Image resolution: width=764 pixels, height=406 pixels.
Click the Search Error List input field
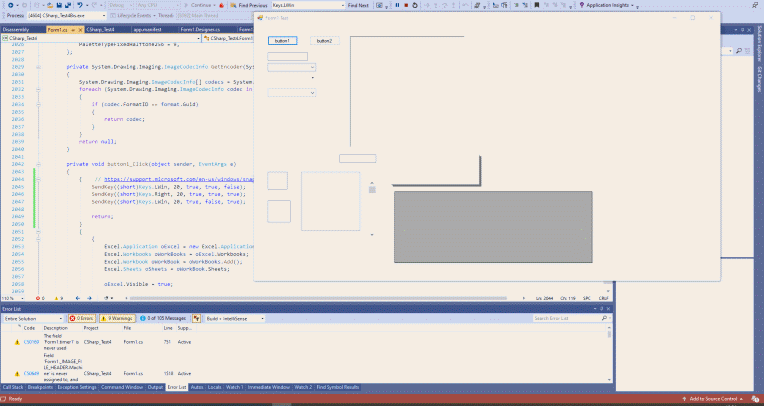[567, 318]
